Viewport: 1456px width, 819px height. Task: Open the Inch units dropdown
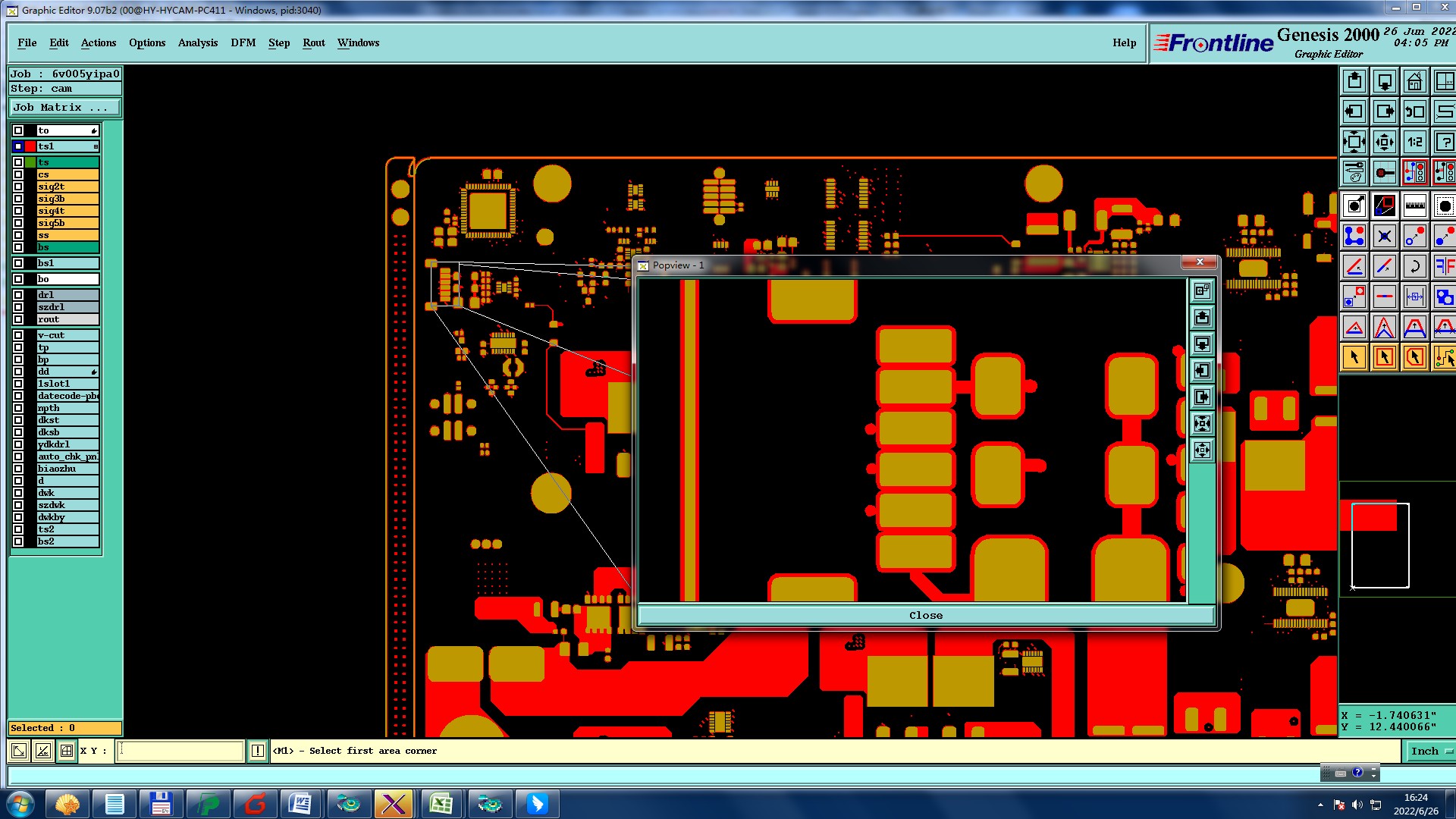[1429, 751]
